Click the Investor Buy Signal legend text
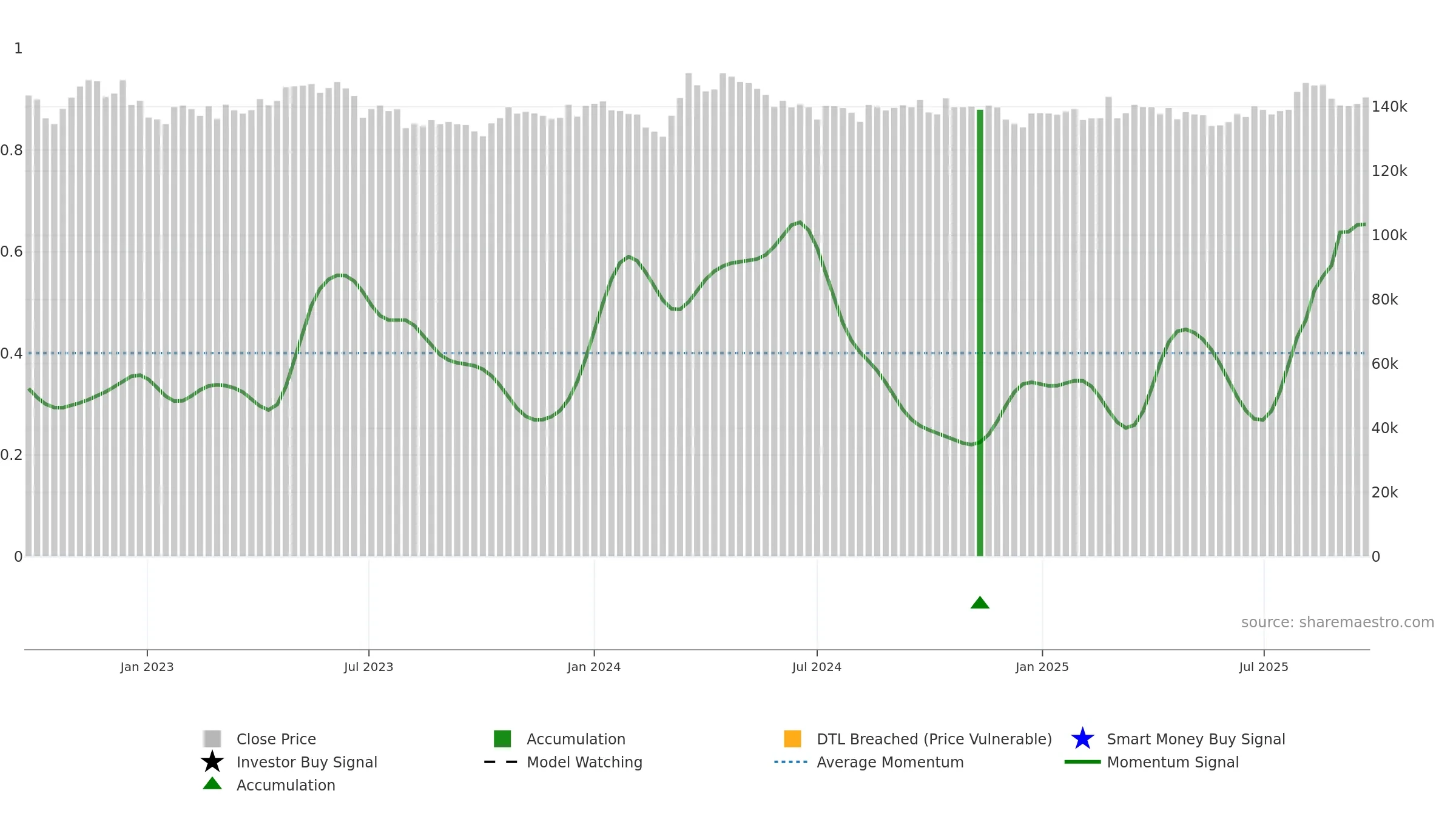 point(307,762)
